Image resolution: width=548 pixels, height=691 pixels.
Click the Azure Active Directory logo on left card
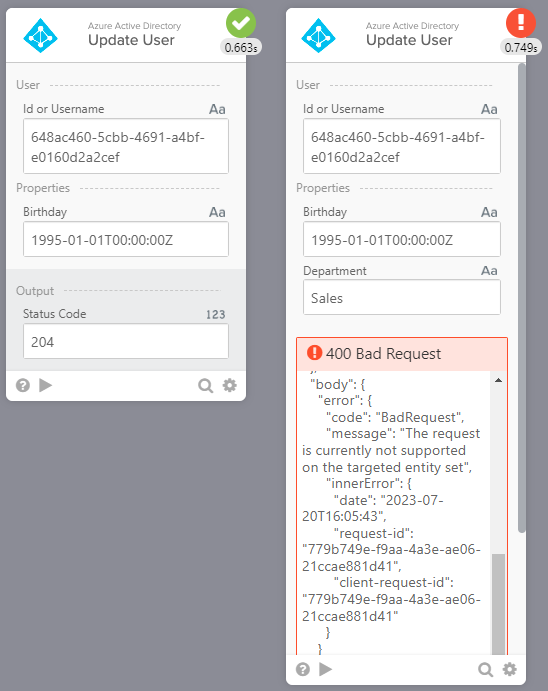coord(41,36)
